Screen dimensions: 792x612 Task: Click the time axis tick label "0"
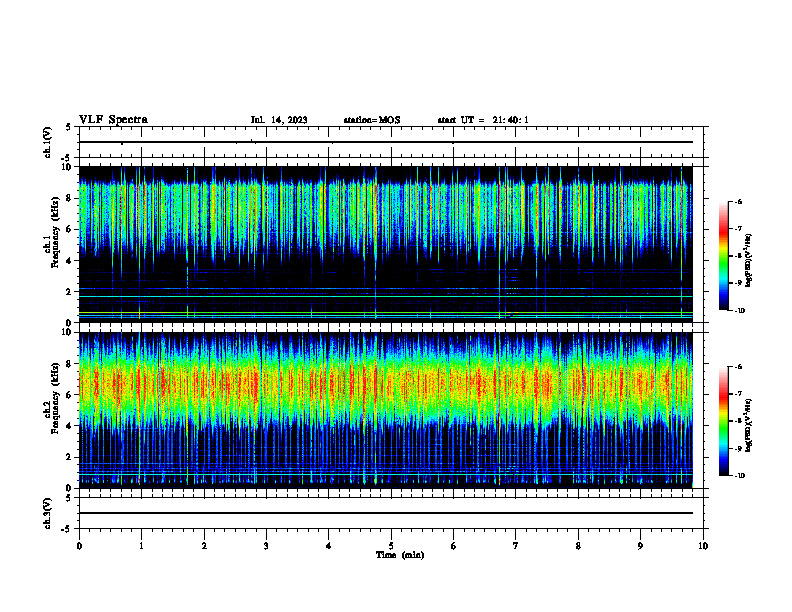coord(79,546)
